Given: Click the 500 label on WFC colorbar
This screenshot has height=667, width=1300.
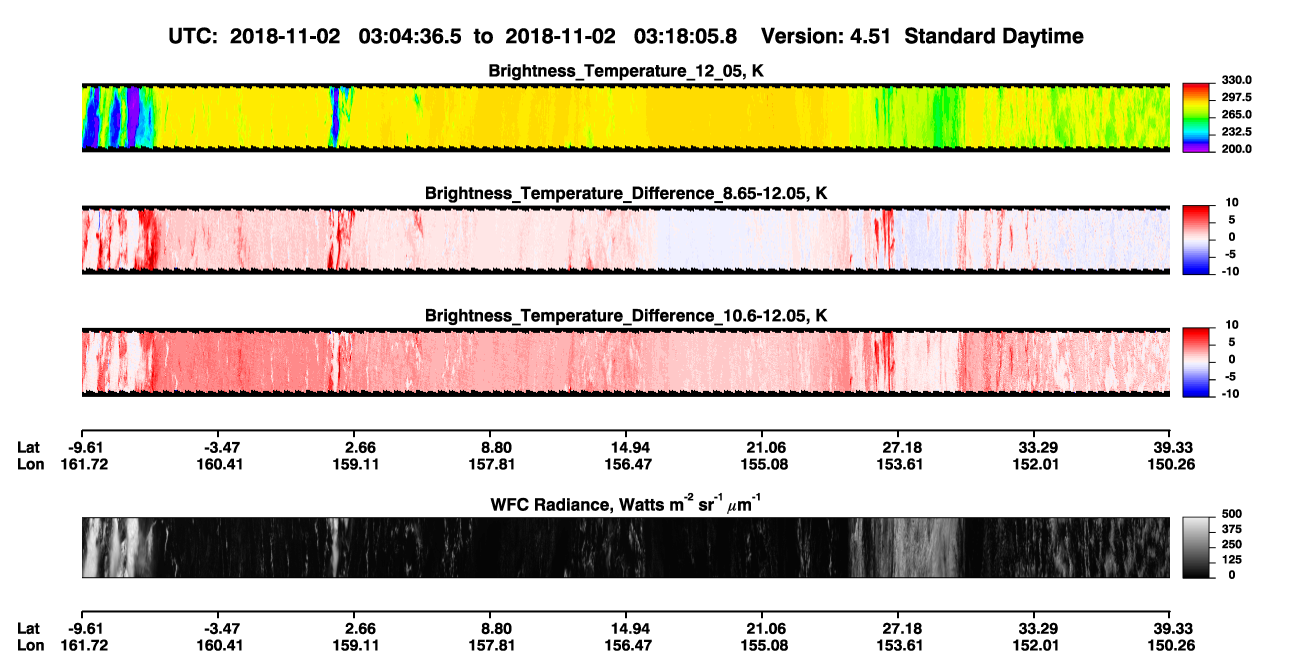Looking at the screenshot, I should 1233,515.
